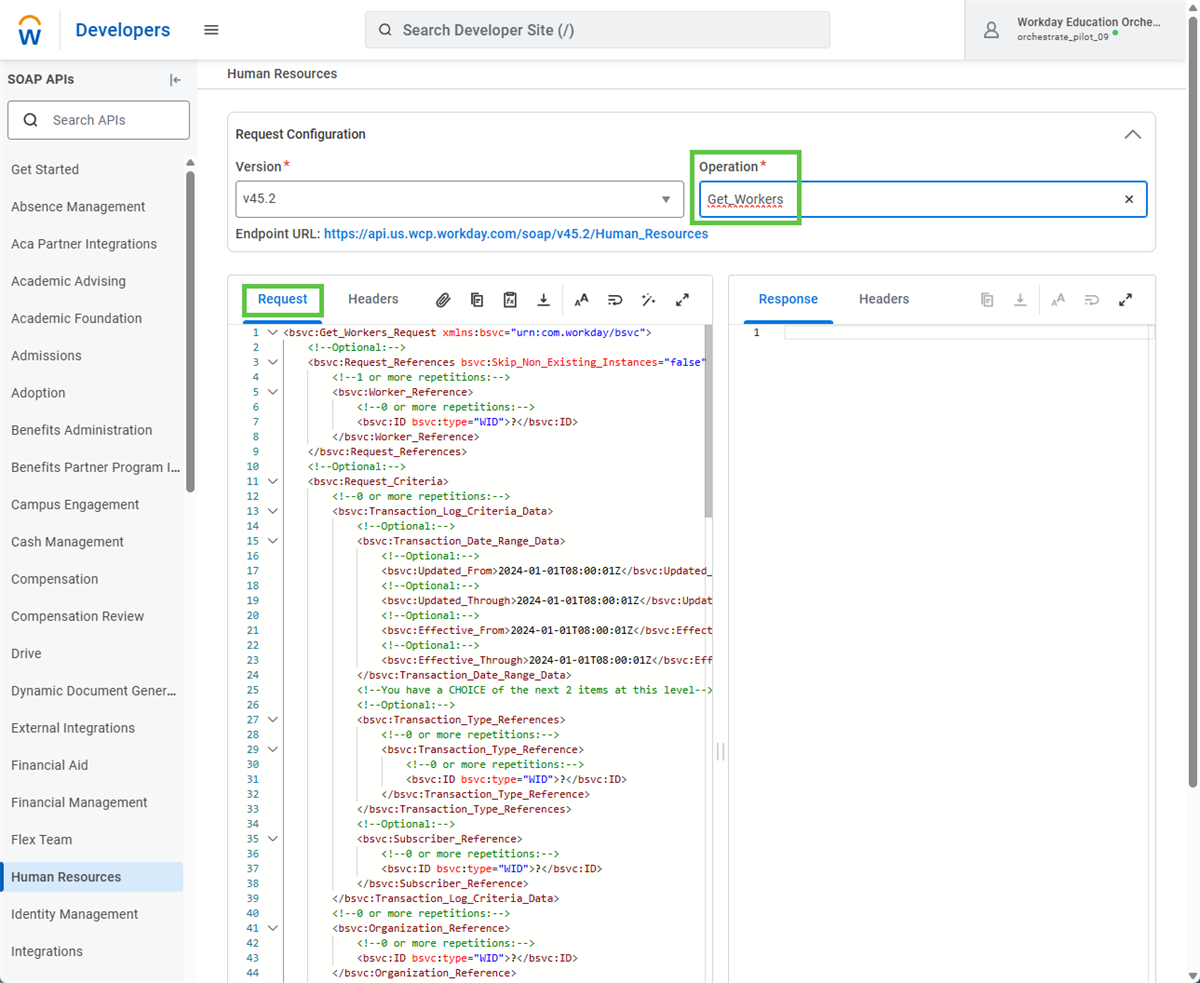Download the response body
1200x983 pixels.
coord(1020,299)
